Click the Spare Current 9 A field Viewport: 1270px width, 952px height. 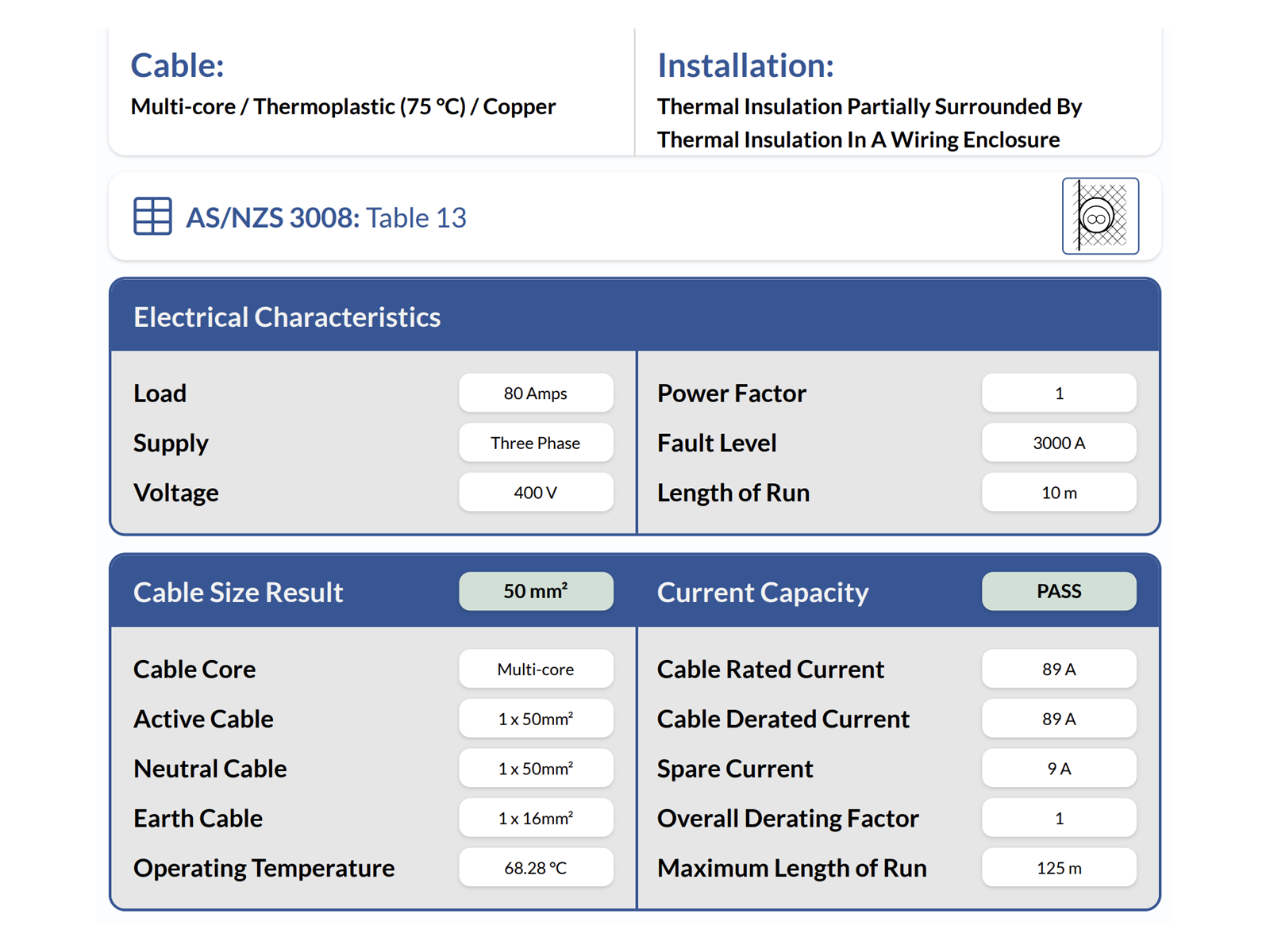pyautogui.click(x=1059, y=768)
